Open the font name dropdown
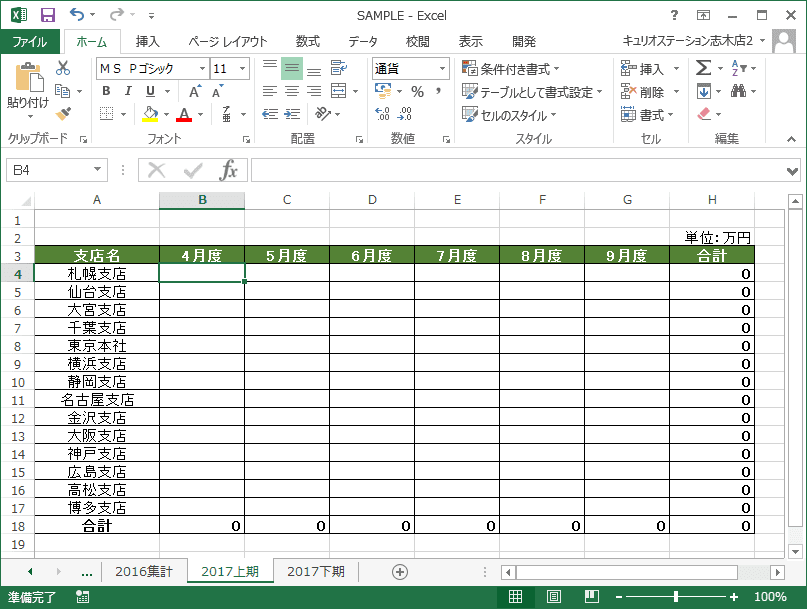The image size is (807, 609). pos(202,69)
